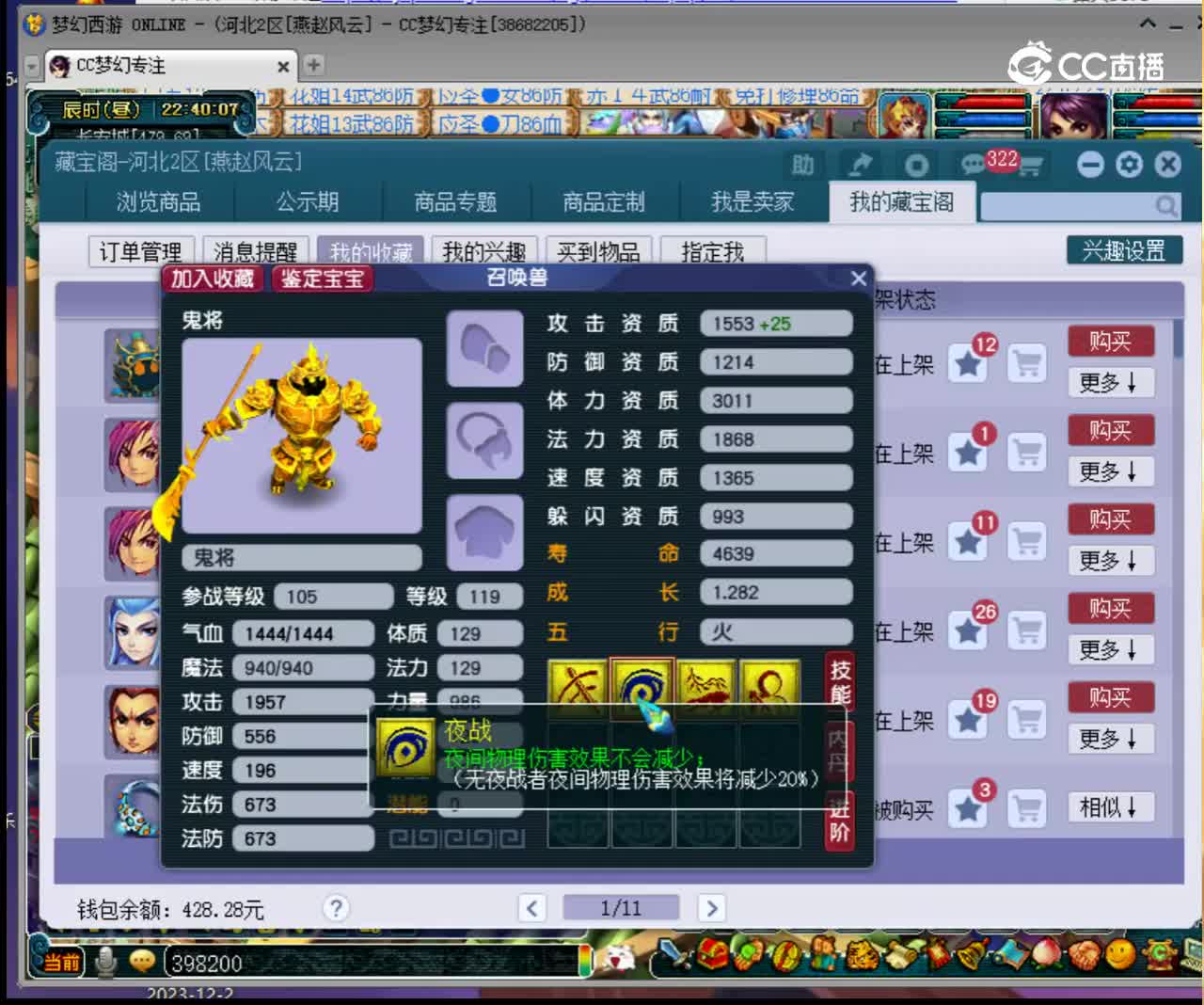Click 鉴定宝宝 in pet dialog
Screen dimensions: 1204x1005
(322, 279)
